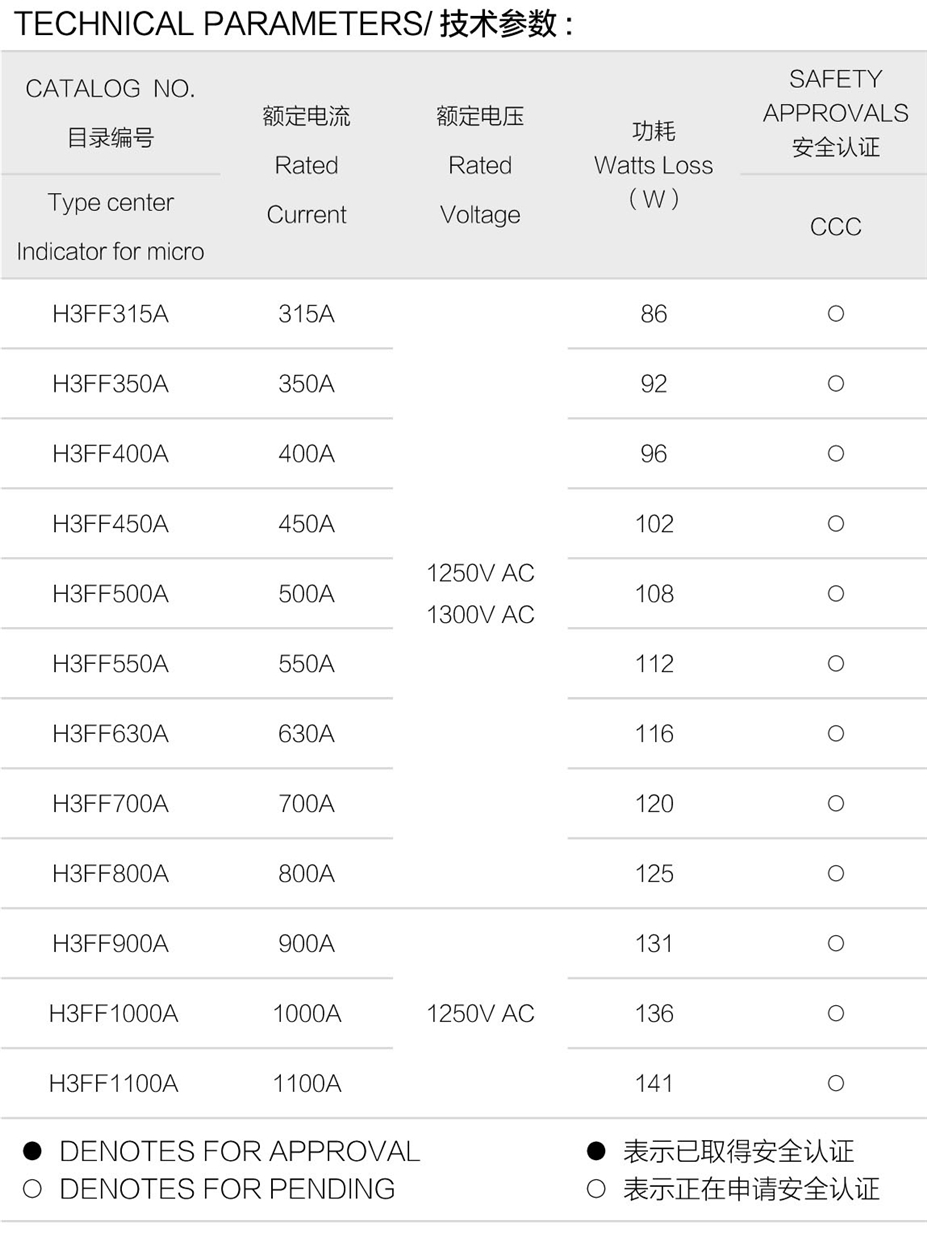Click the CCC circle for H3FF315A

point(836,314)
